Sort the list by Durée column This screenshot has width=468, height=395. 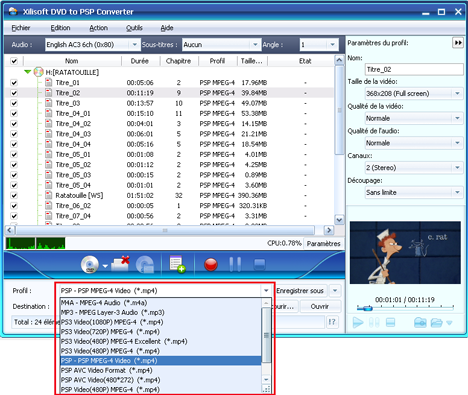point(140,61)
